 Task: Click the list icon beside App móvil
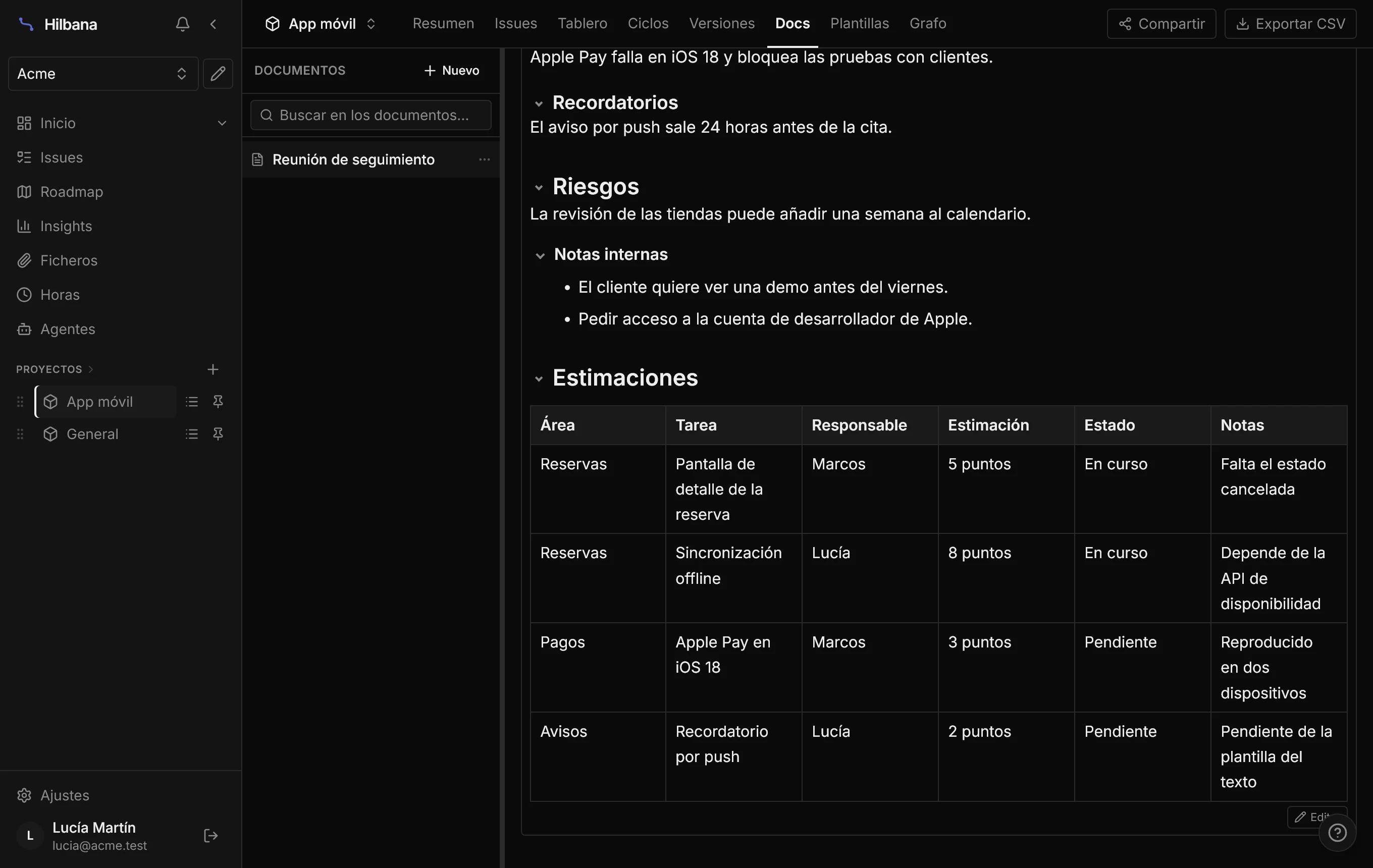pyautogui.click(x=192, y=402)
